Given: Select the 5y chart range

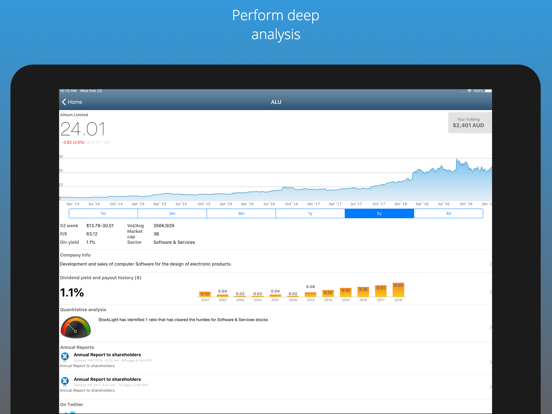Looking at the screenshot, I should pos(379,213).
